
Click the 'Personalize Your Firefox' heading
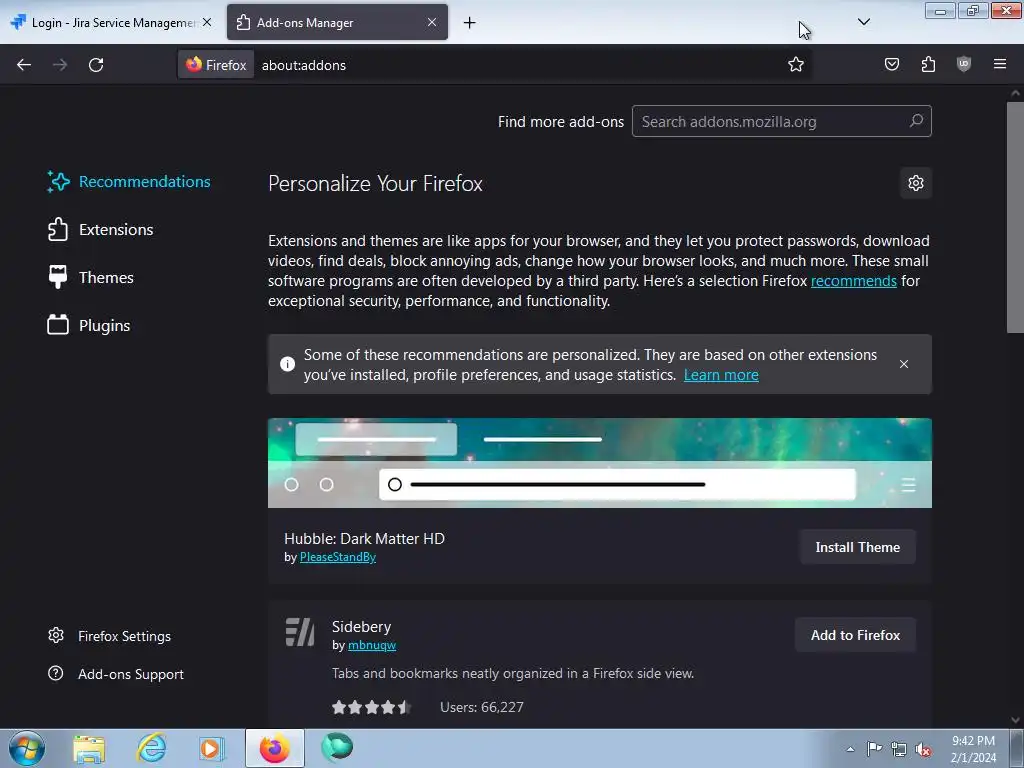pos(375,184)
